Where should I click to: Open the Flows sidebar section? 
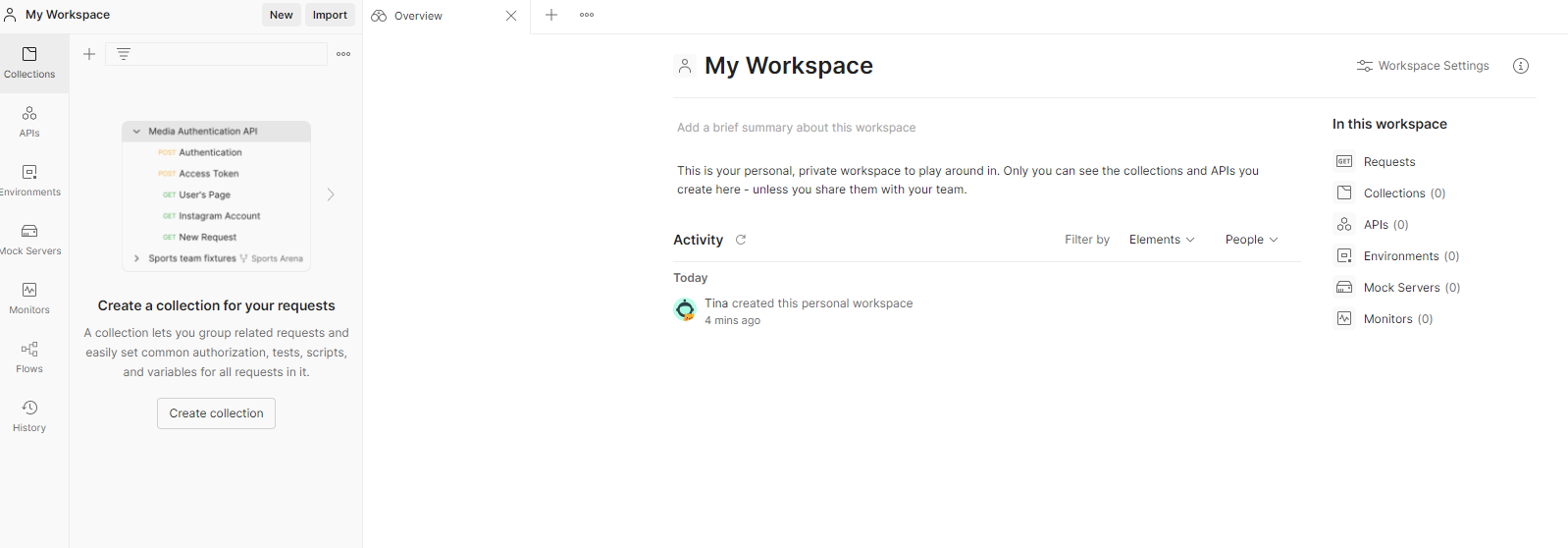pos(29,357)
